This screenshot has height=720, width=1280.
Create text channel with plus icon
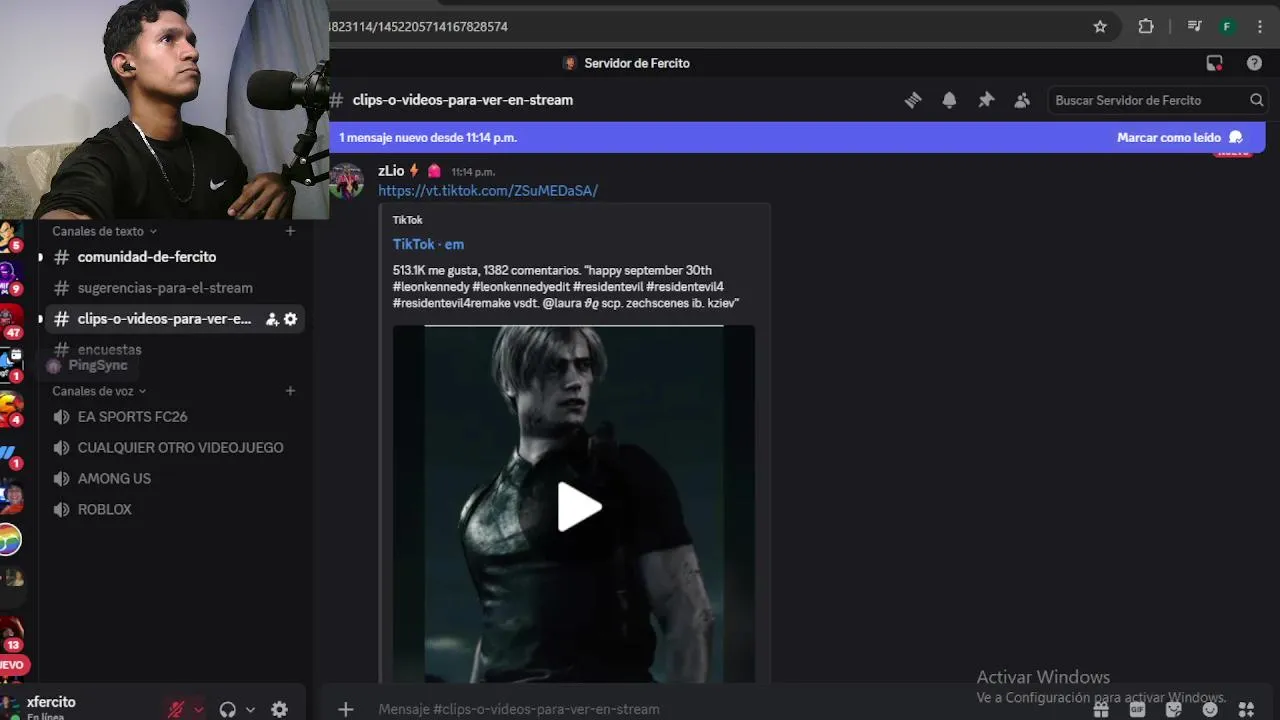click(x=290, y=231)
